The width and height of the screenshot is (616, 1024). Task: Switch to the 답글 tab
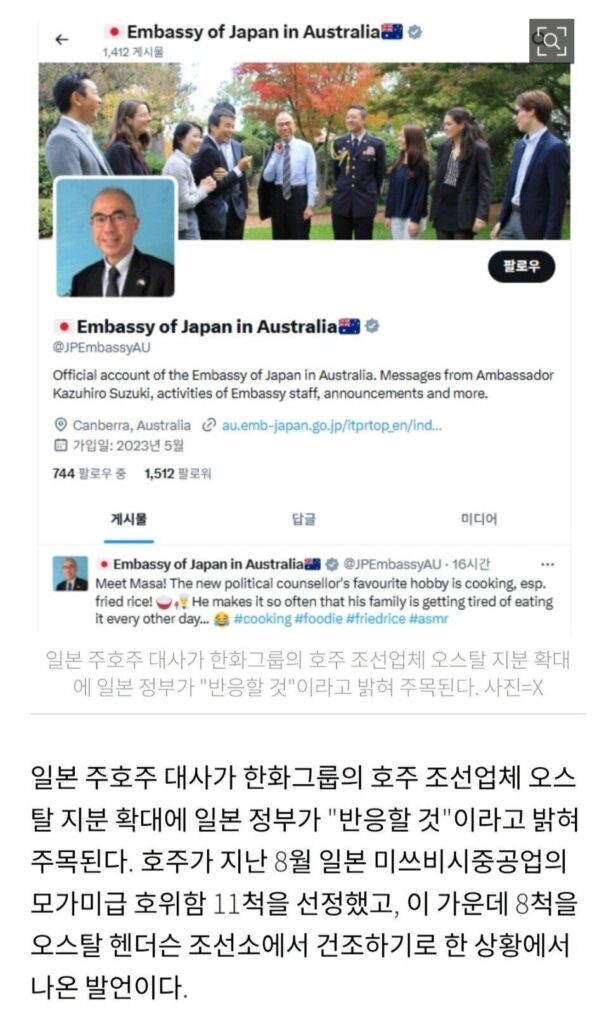click(304, 519)
